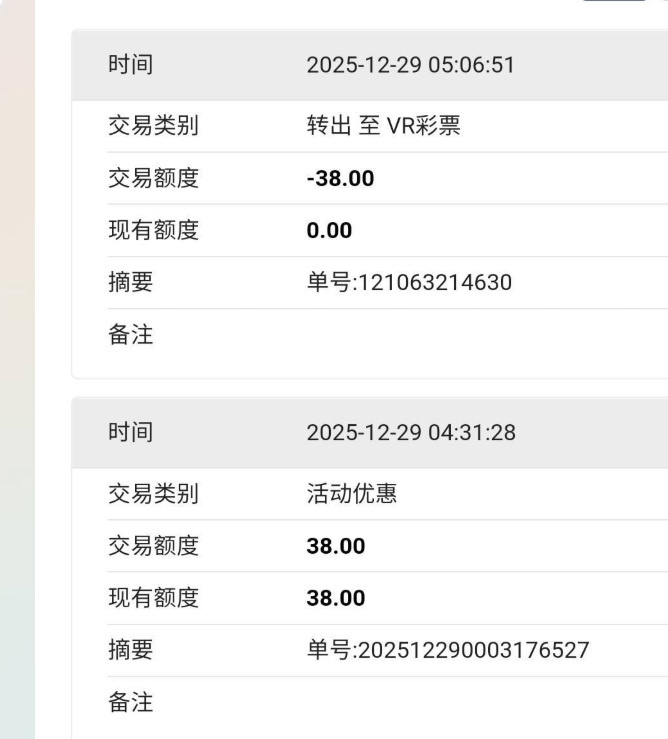Click the 备注 label in the VR彩票 record

pos(130,335)
